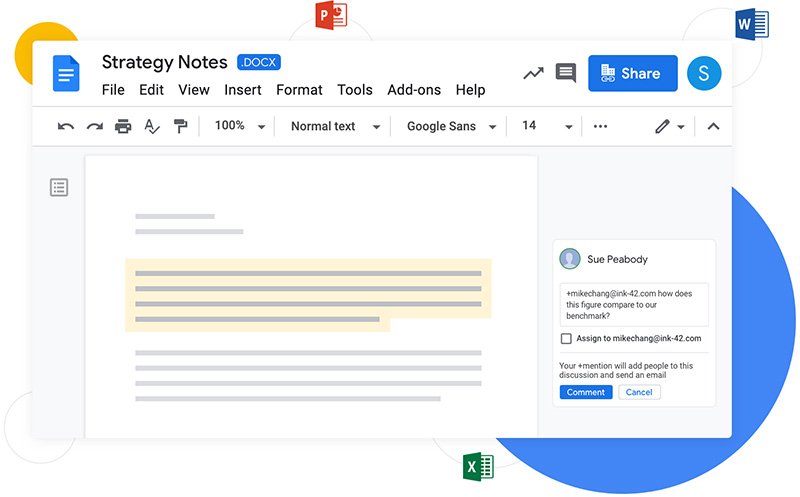The width and height of the screenshot is (800, 497).
Task: Click the .DOCX format badge
Action: 259,62
